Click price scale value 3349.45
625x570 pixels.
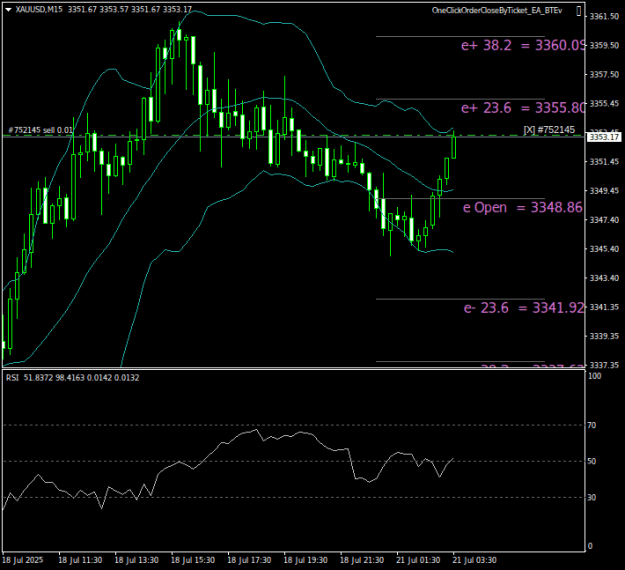[604, 191]
